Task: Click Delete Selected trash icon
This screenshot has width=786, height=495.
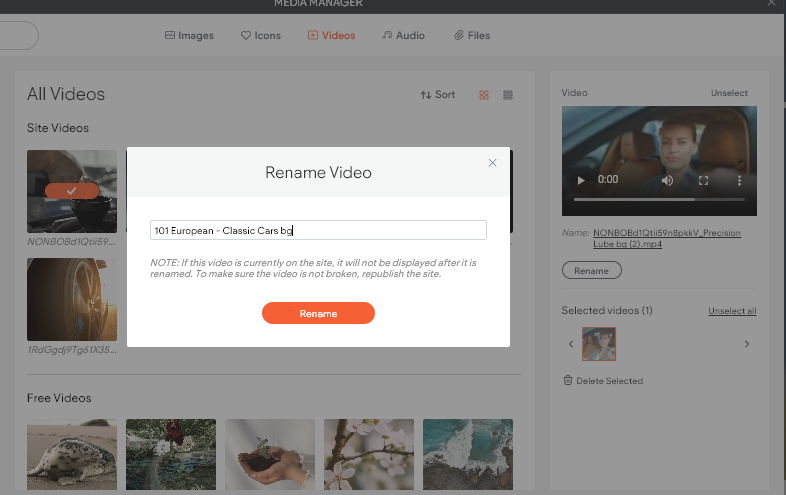Action: tap(568, 380)
